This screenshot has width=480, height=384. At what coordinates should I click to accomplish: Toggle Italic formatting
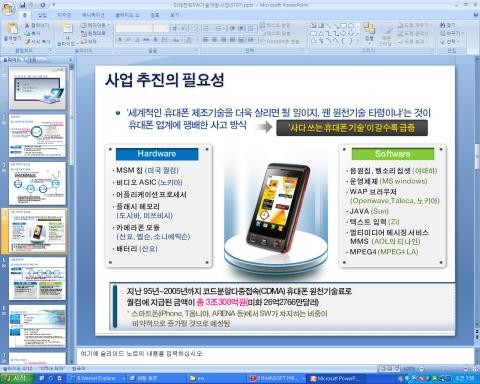click(128, 40)
